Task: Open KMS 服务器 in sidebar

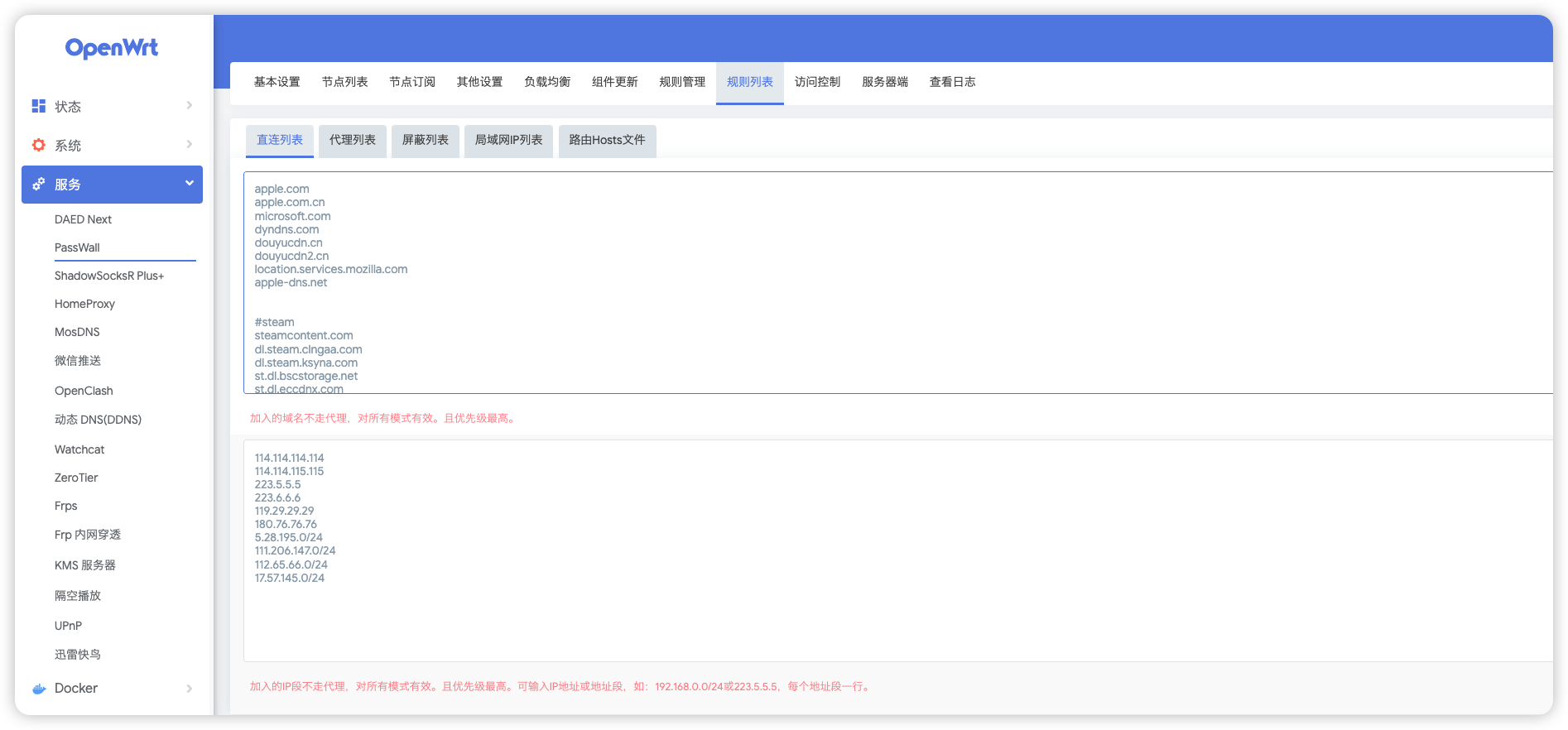Action: (x=85, y=565)
